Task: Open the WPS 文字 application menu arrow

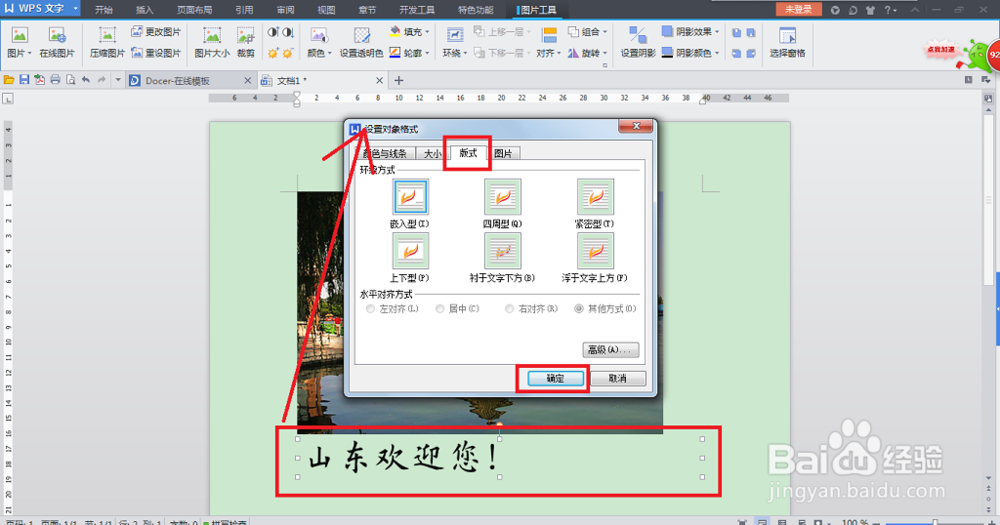Action: [75, 9]
